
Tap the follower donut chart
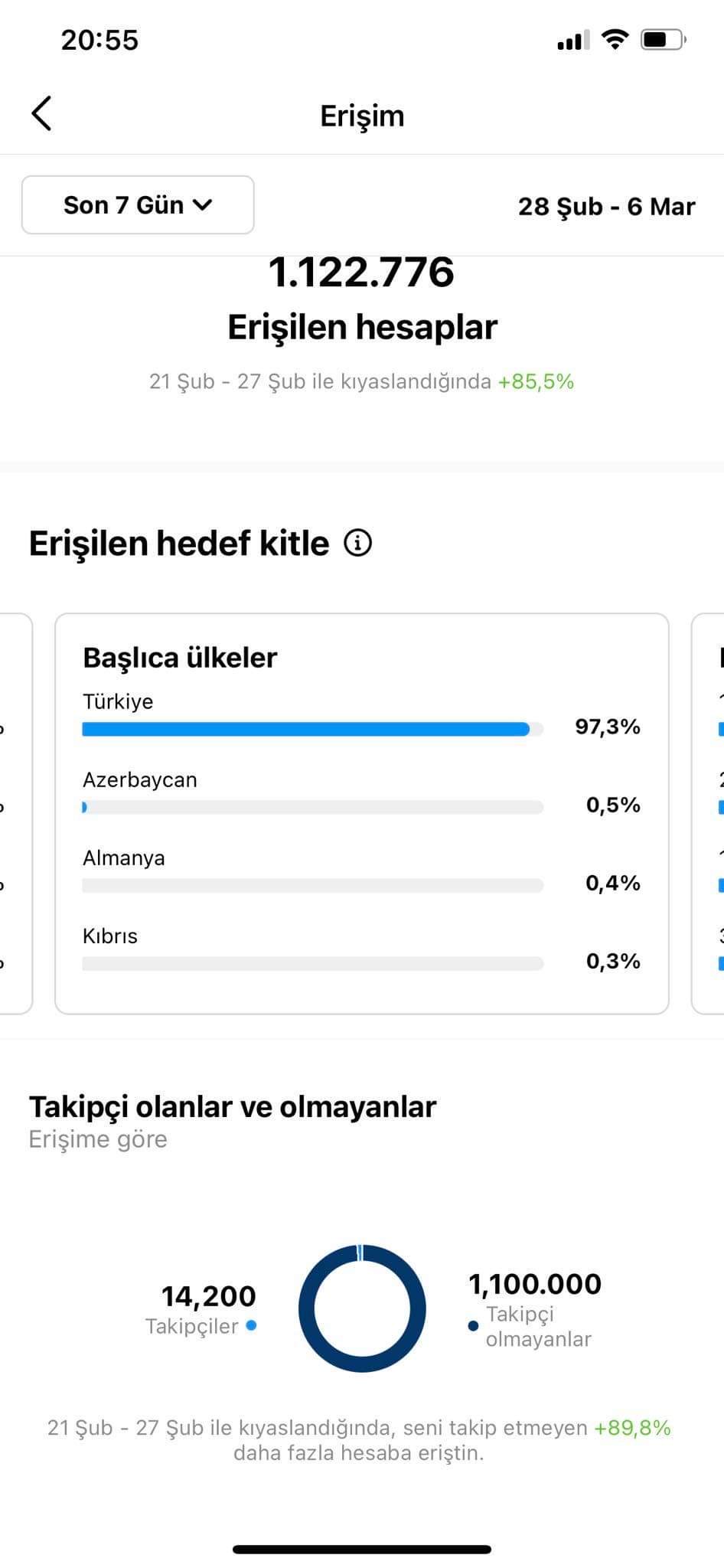(362, 1308)
